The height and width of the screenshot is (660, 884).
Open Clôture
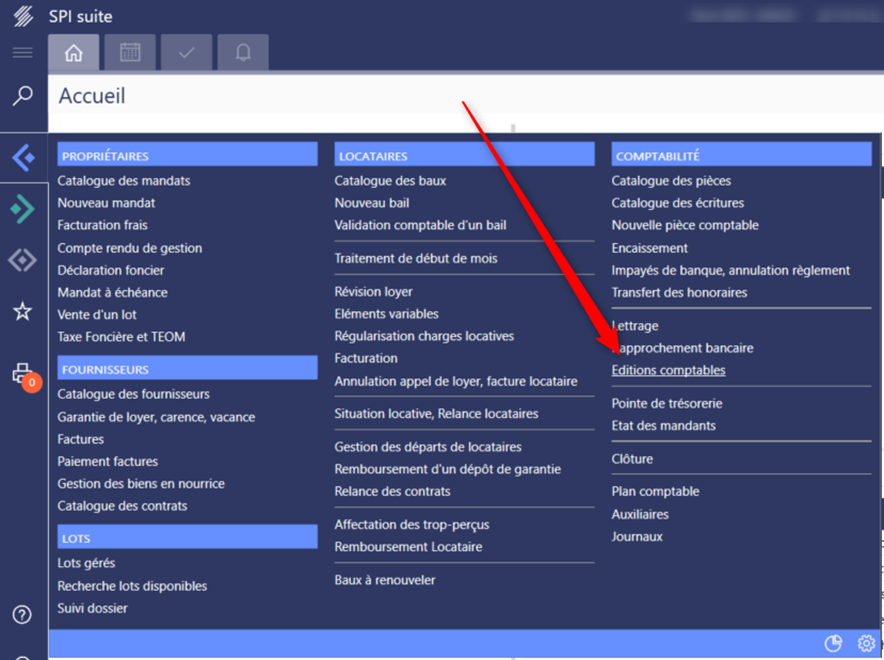point(632,459)
